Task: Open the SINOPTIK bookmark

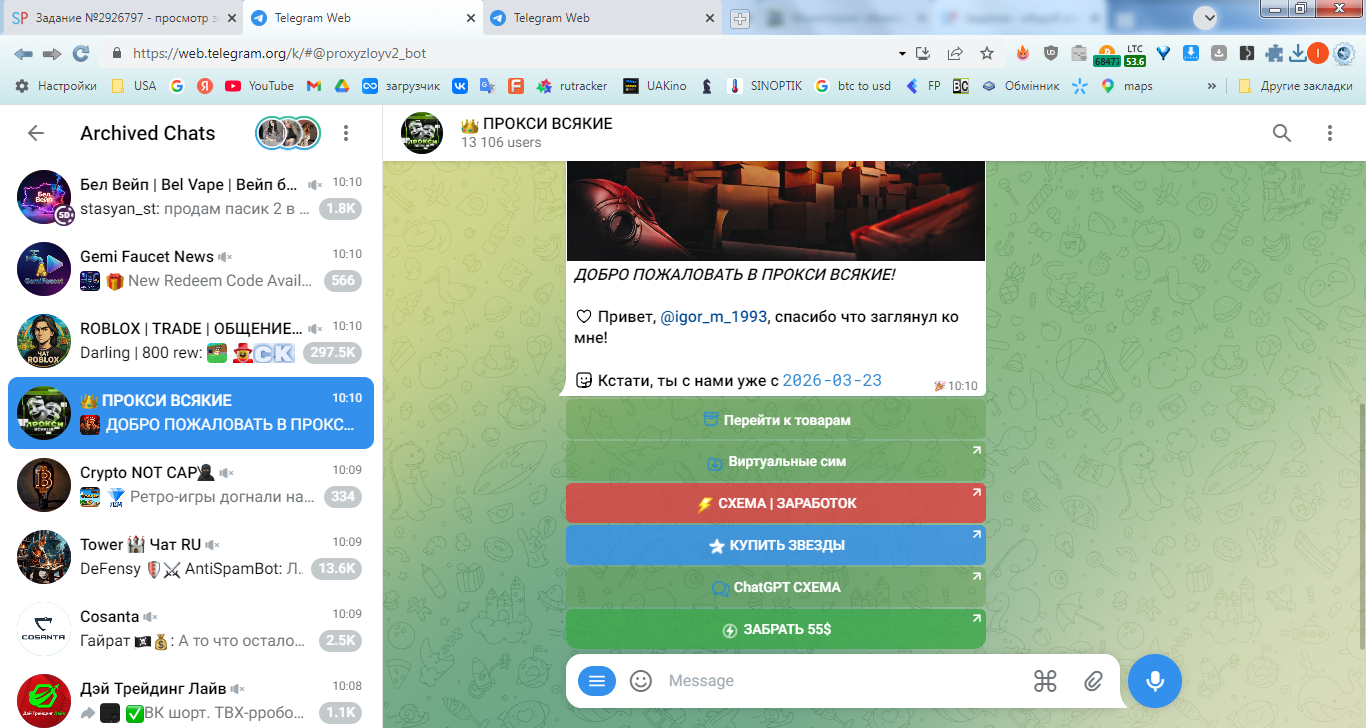Action: 765,86
